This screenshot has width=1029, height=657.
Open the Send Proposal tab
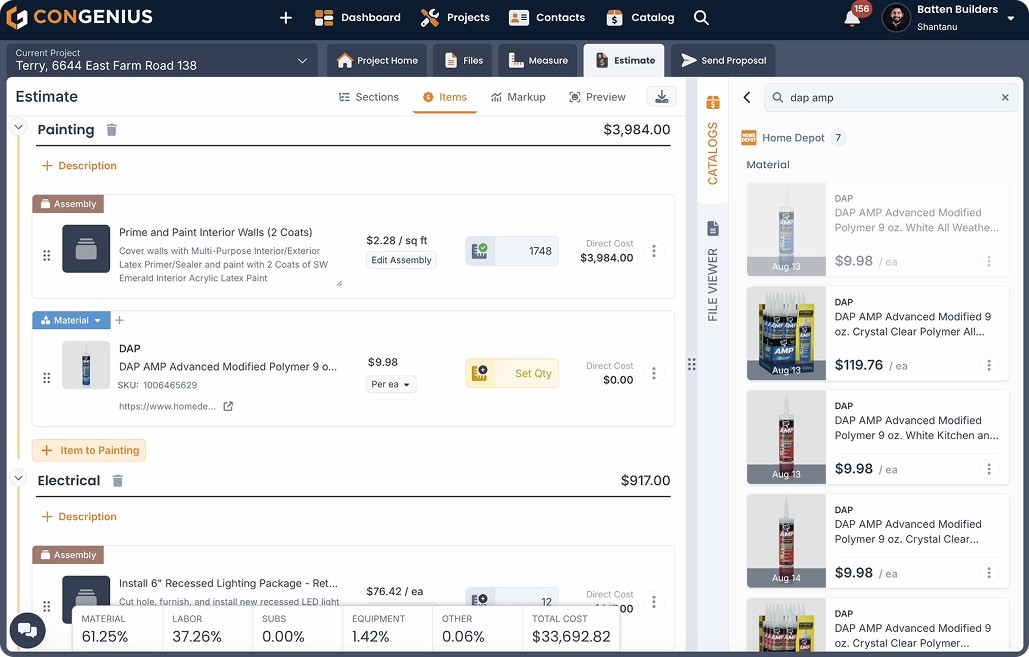[x=723, y=60]
